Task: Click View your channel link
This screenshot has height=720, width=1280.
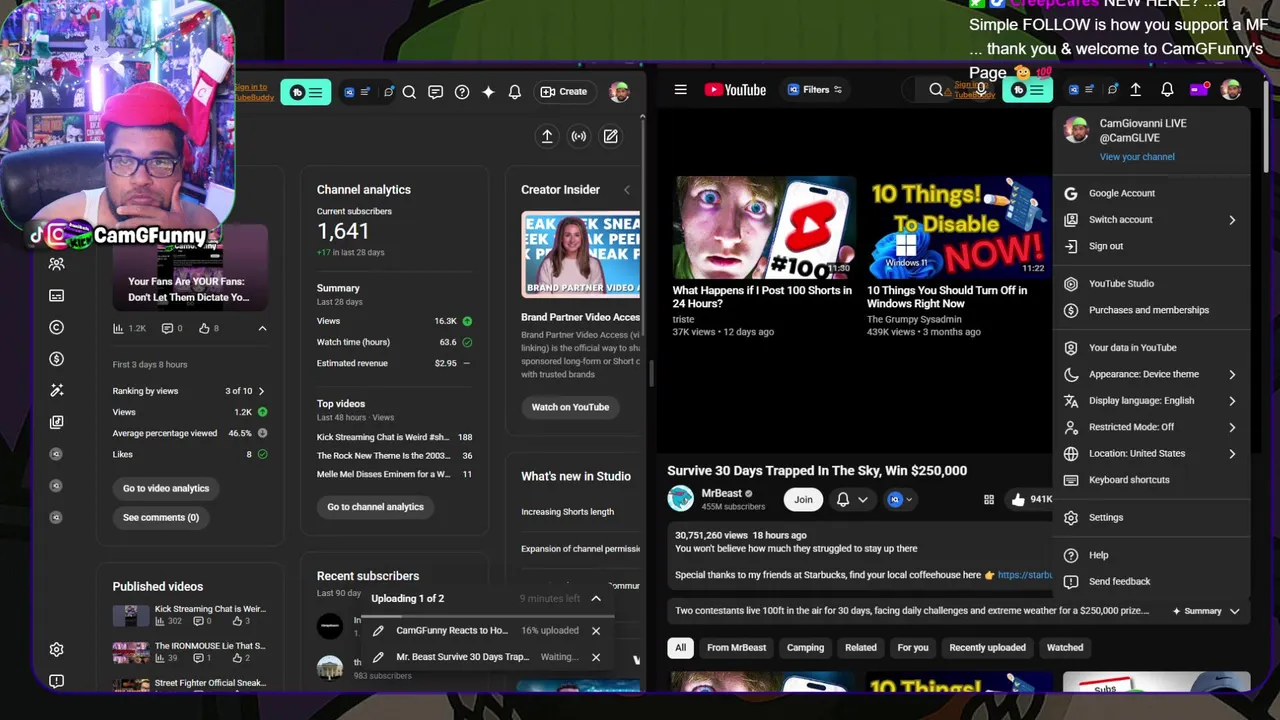Action: point(1137,157)
